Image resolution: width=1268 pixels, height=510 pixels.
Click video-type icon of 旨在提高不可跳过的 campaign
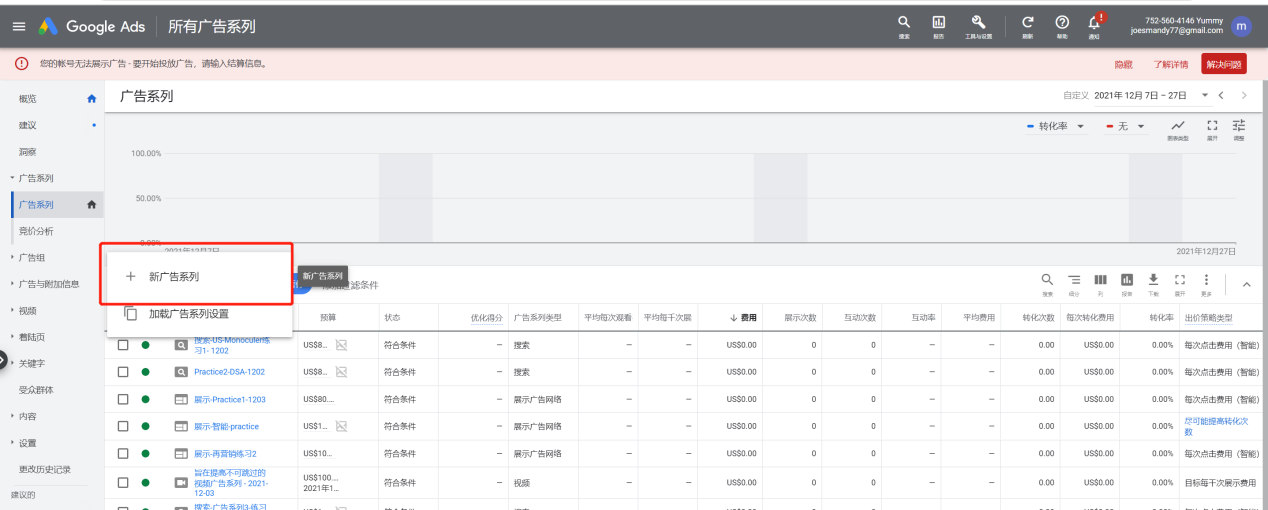pos(181,482)
